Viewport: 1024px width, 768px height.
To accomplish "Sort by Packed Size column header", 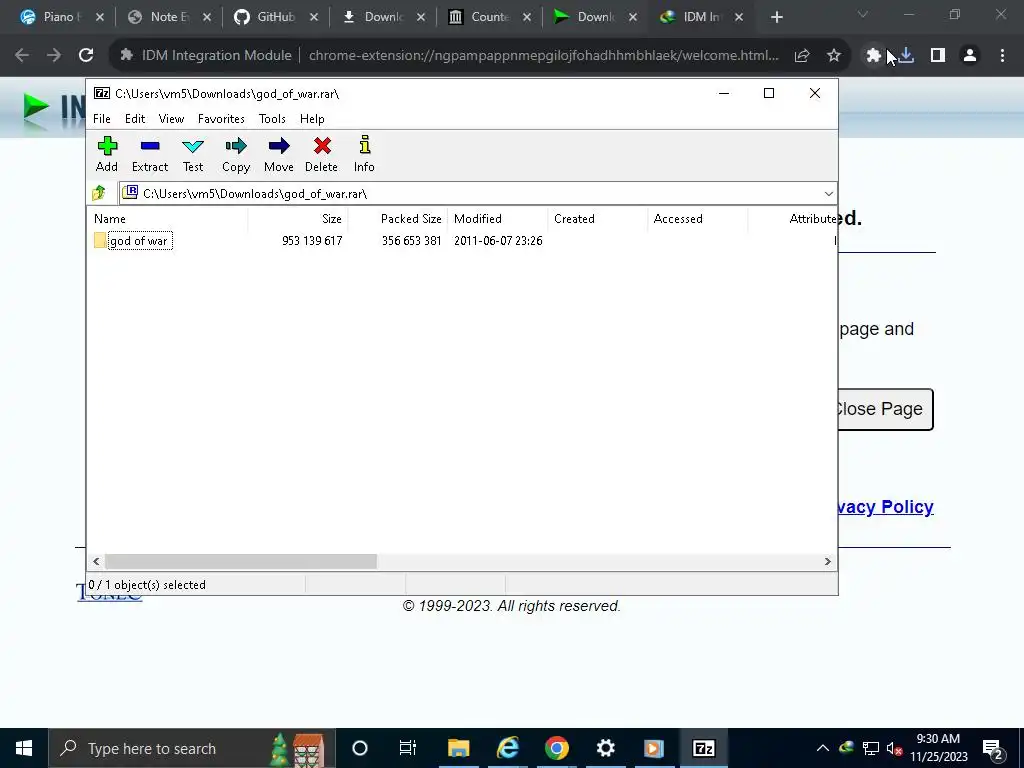I will (x=397, y=219).
